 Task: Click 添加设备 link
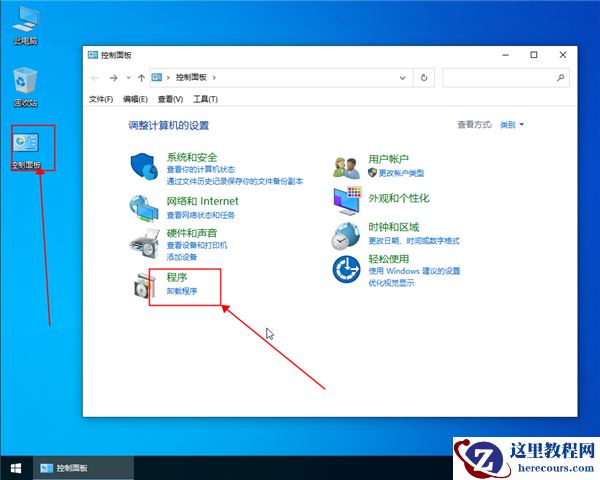tap(181, 257)
